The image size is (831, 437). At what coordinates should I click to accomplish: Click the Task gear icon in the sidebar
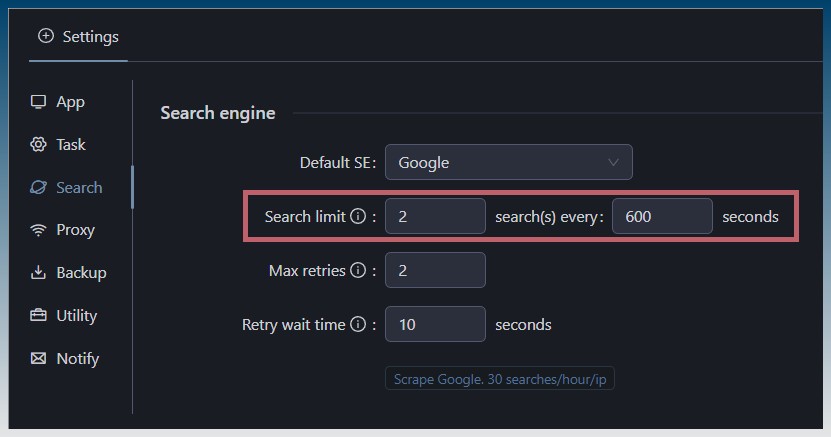39,145
